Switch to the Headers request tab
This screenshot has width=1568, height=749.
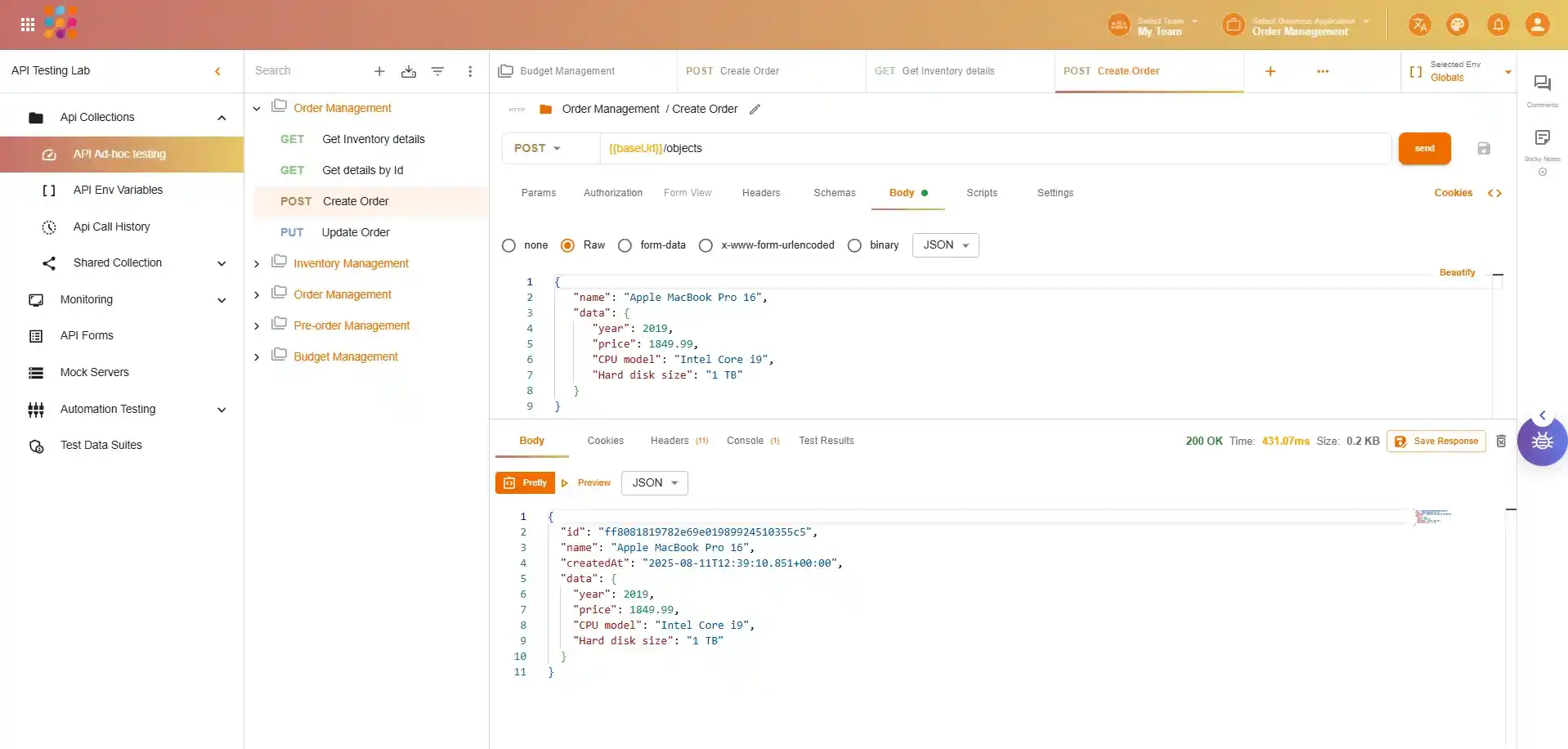(x=760, y=193)
